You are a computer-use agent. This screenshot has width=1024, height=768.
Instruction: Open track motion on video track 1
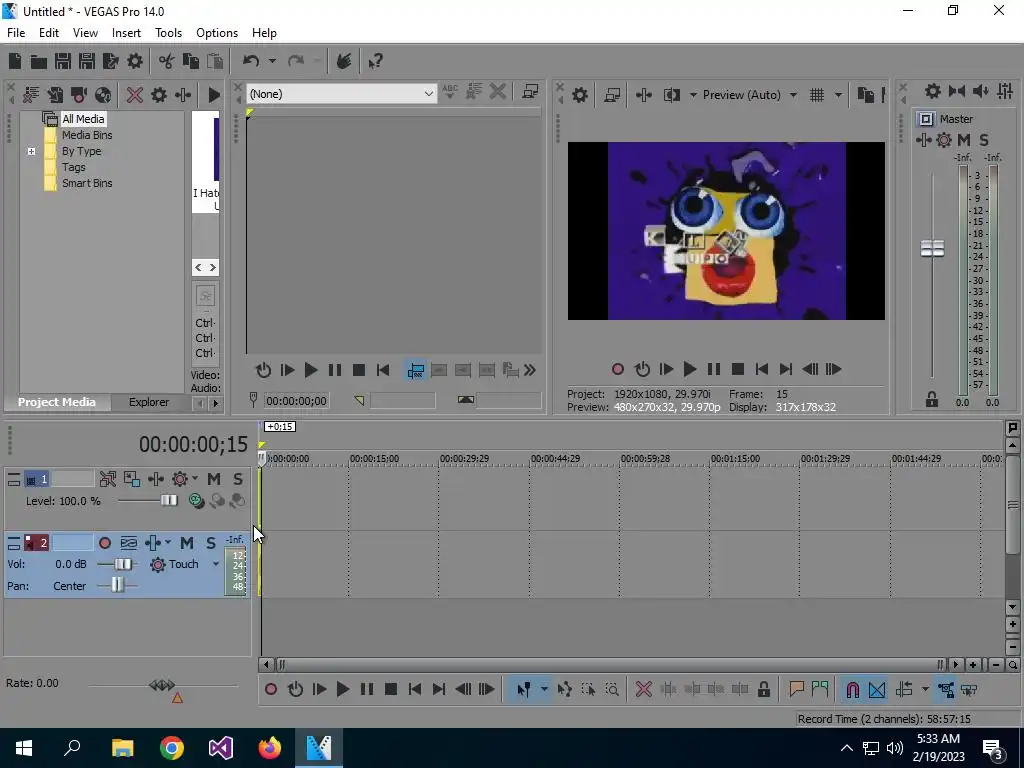[x=131, y=479]
